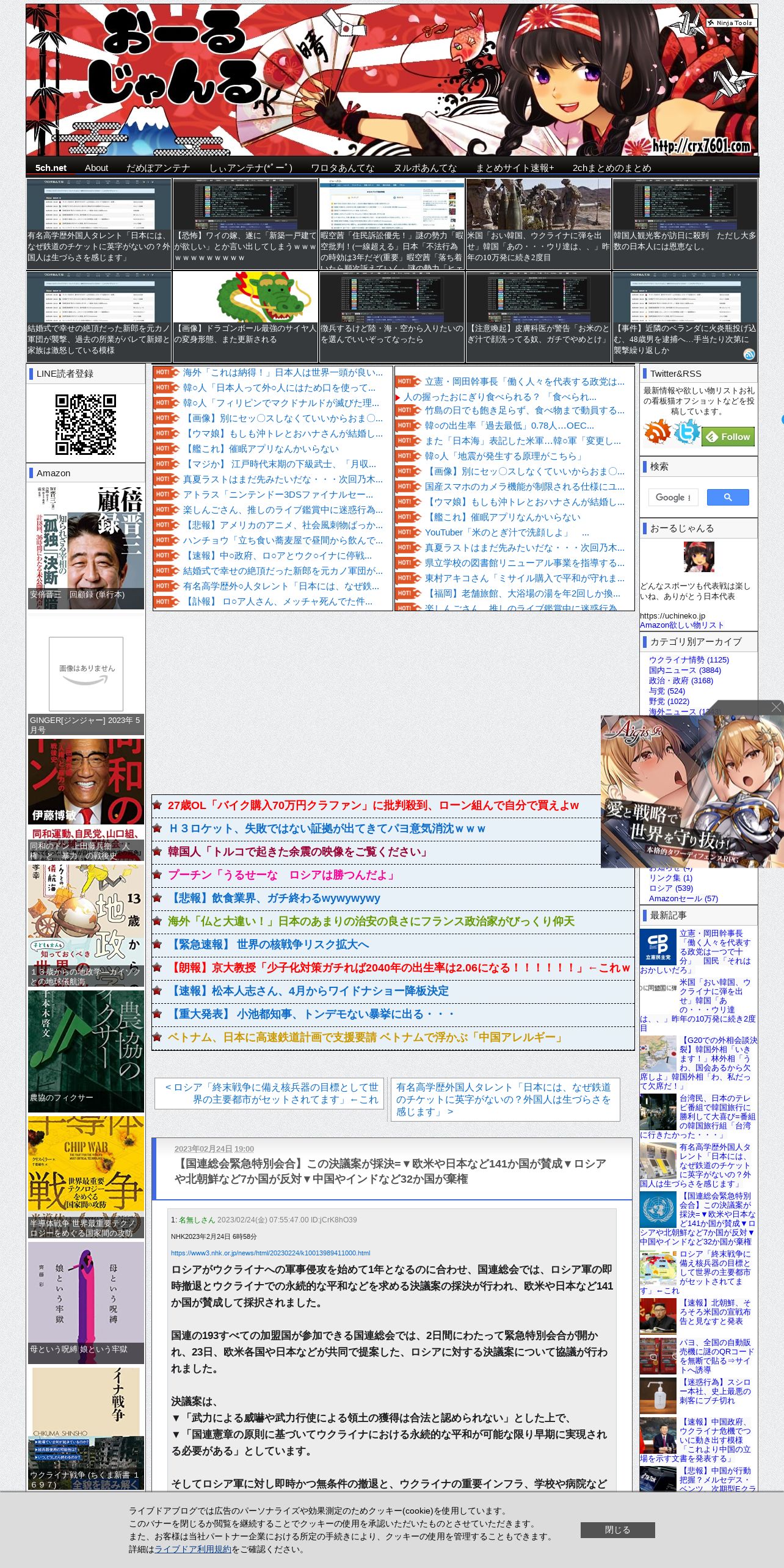Screen dimensions: 784x1568
Task: Open 13歳からの地政学 book cover
Action: 86,925
